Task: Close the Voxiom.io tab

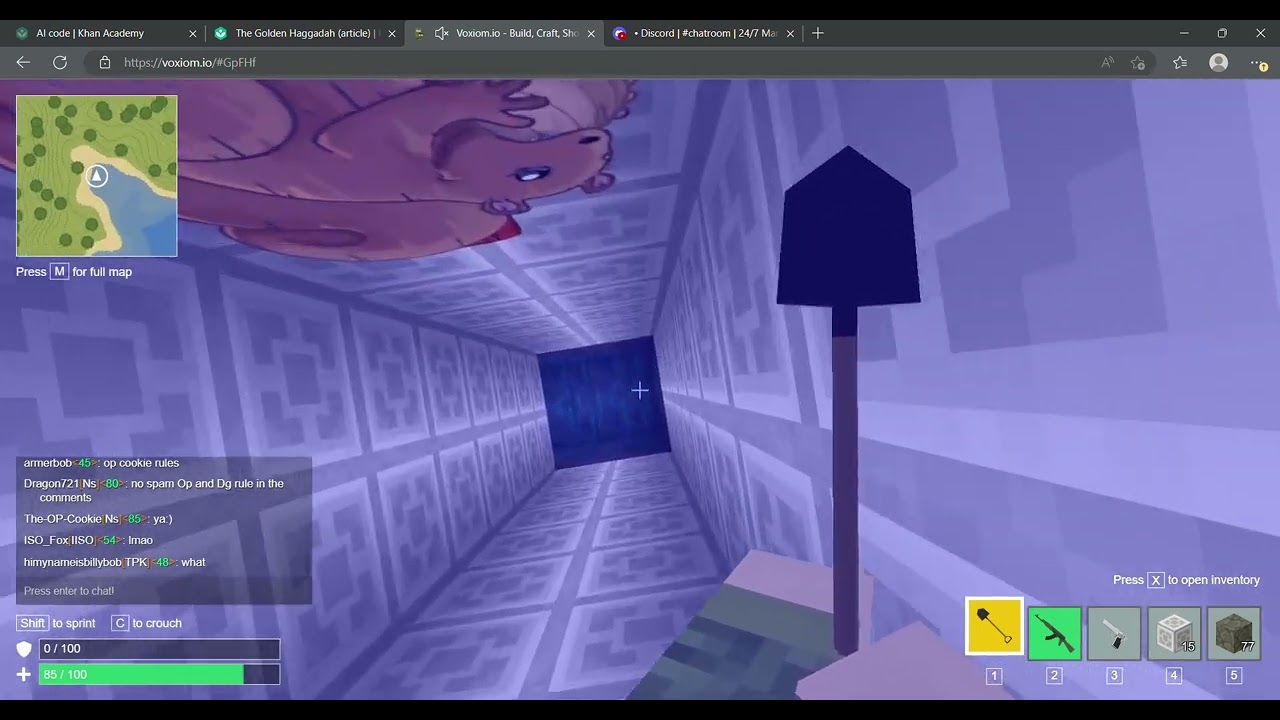Action: click(591, 33)
